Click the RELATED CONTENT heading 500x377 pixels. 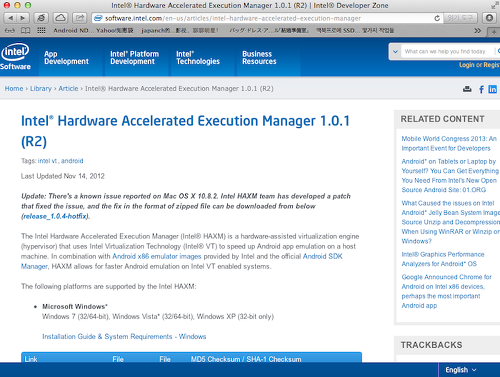click(x=442, y=119)
